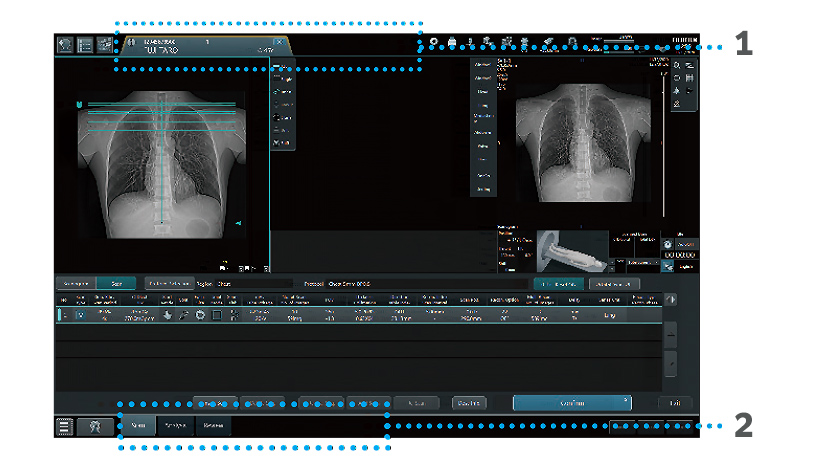This screenshot has width=816, height=476.
Task: Click the 3D gantry patient position thumbnail
Action: click(572, 251)
